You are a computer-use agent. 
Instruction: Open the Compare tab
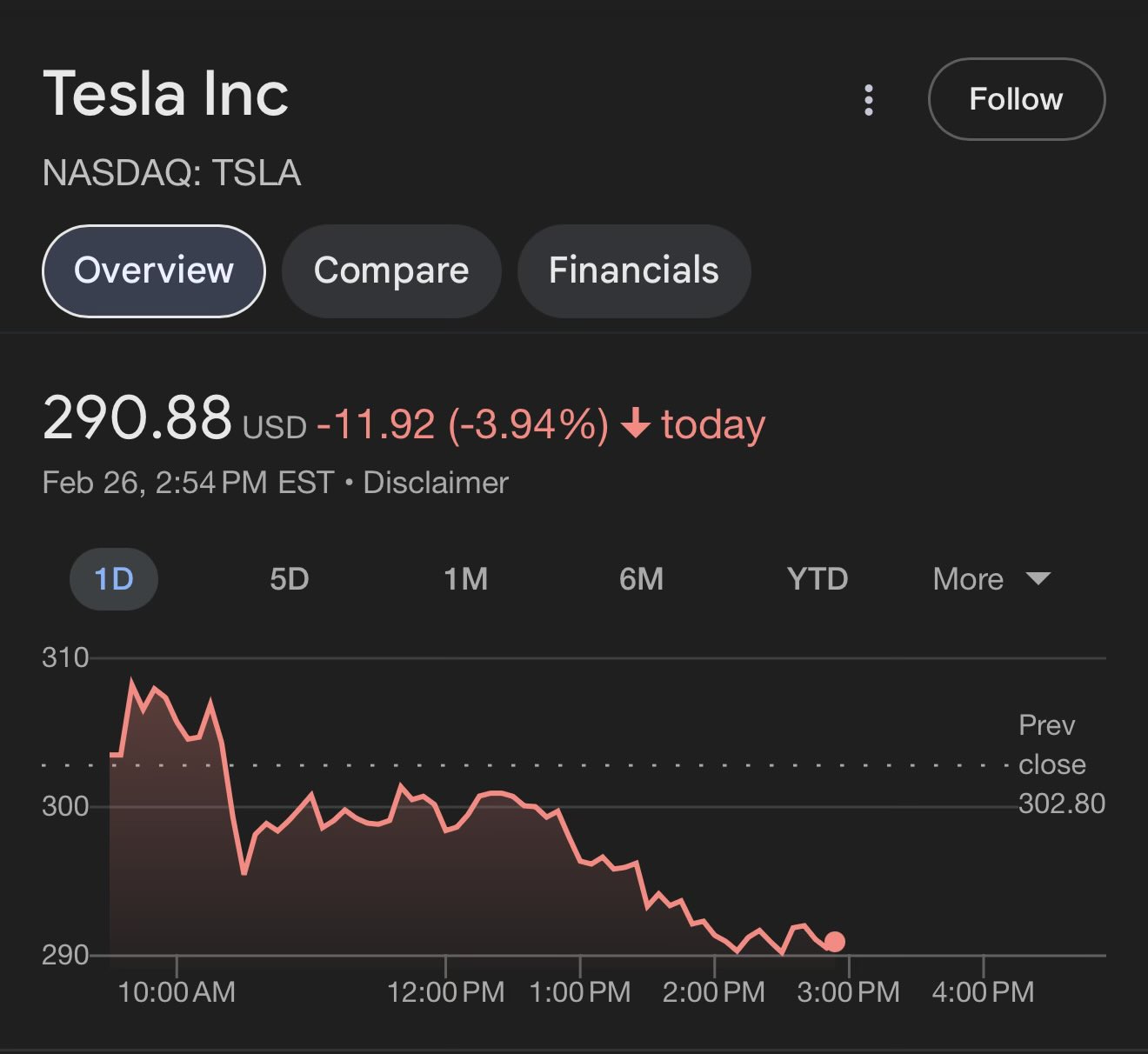coord(391,270)
